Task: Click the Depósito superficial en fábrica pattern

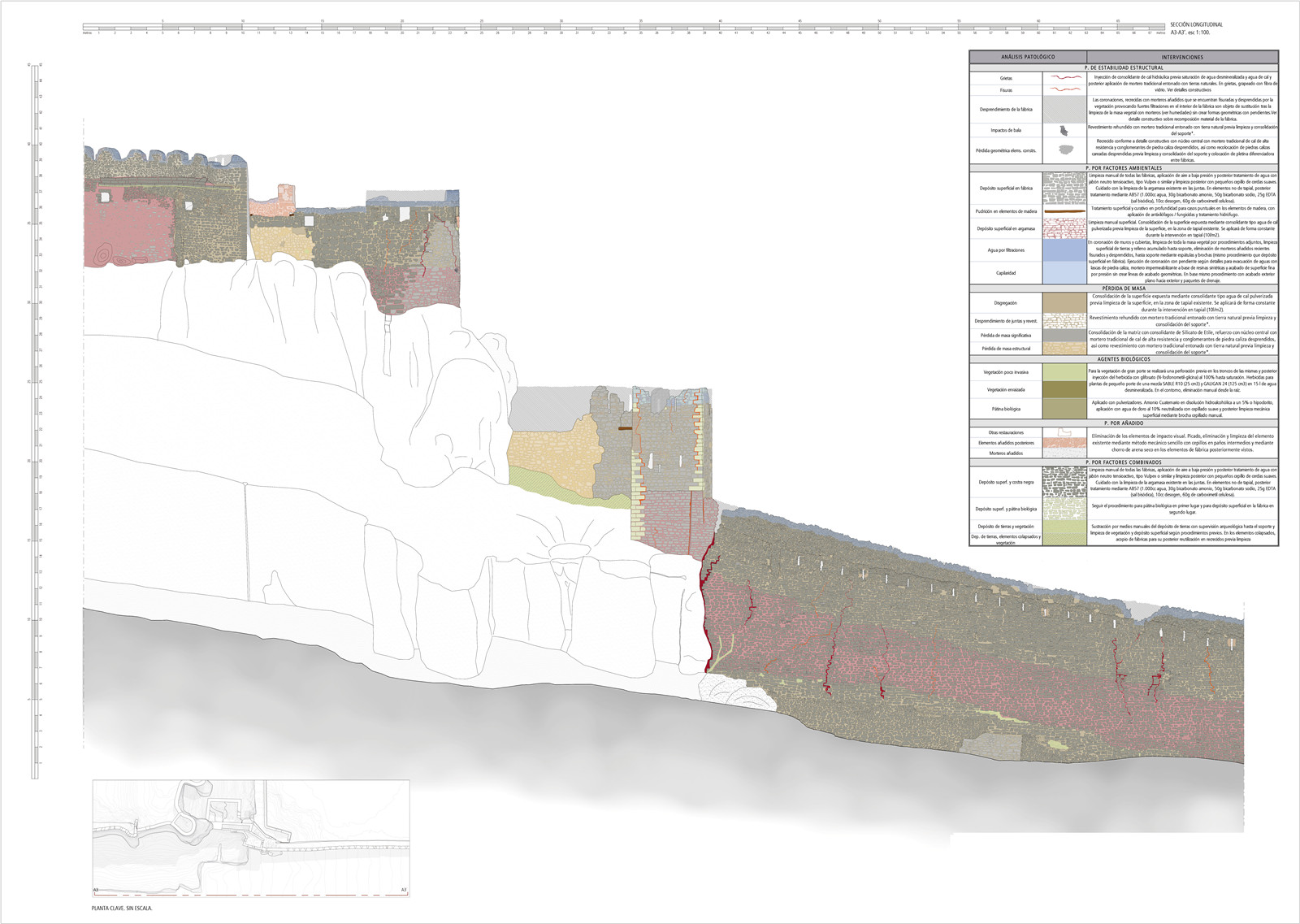Action: coord(1064,188)
